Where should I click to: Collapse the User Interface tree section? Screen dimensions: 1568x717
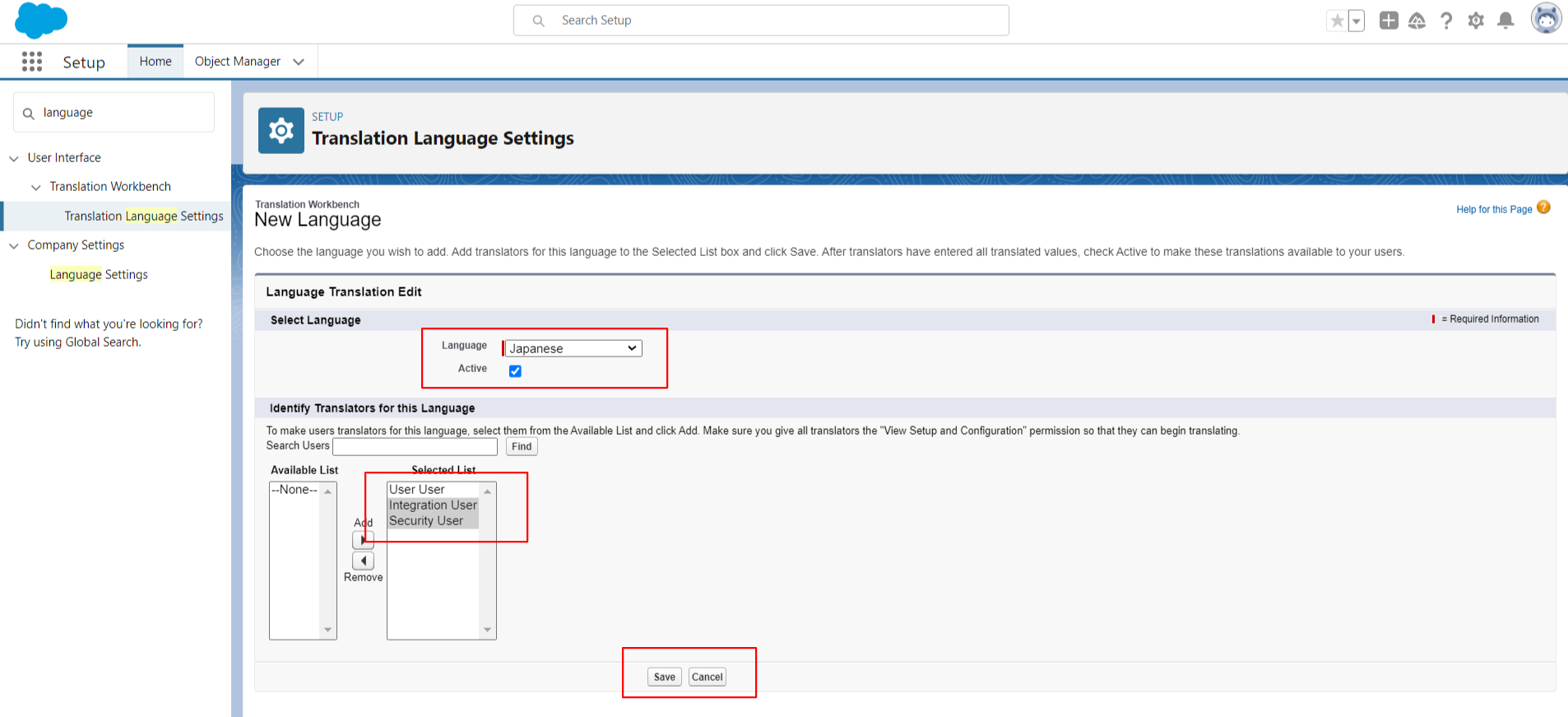coord(14,158)
